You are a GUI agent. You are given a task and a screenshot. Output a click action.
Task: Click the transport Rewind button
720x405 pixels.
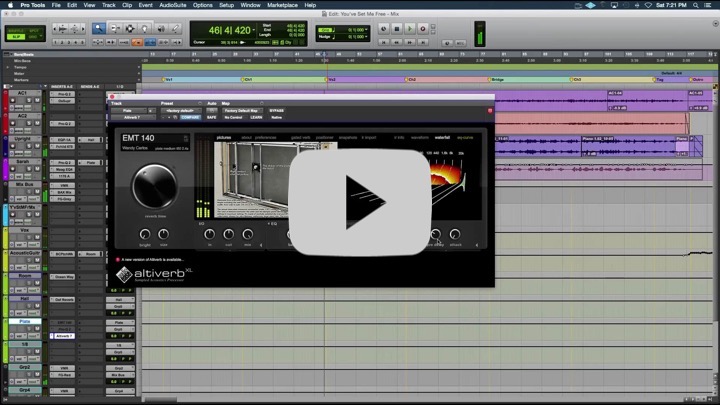click(x=397, y=42)
